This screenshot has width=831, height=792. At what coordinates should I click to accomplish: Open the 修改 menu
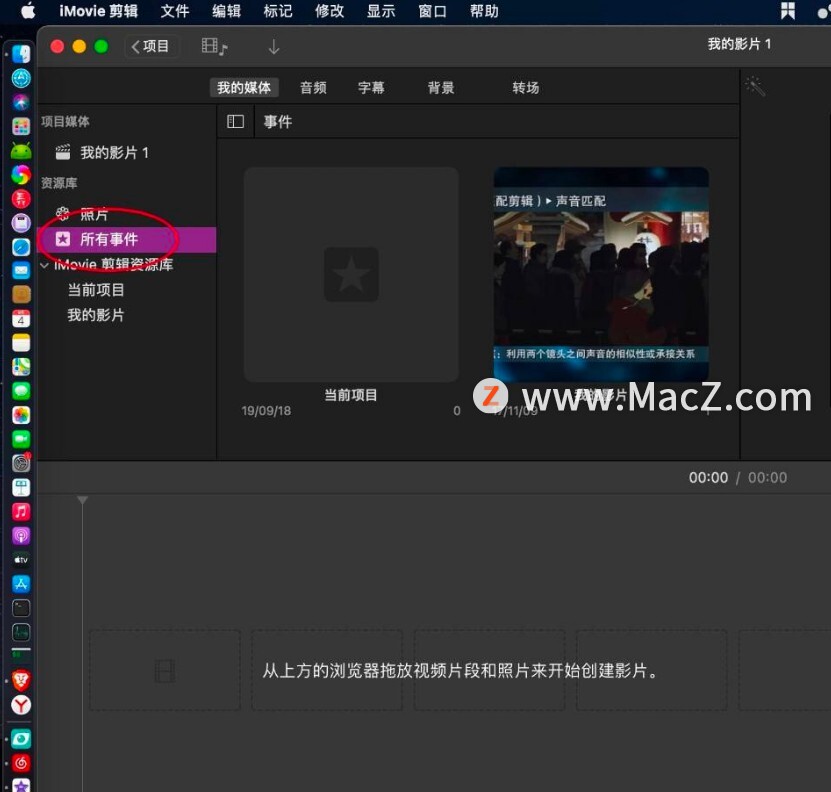(x=329, y=11)
